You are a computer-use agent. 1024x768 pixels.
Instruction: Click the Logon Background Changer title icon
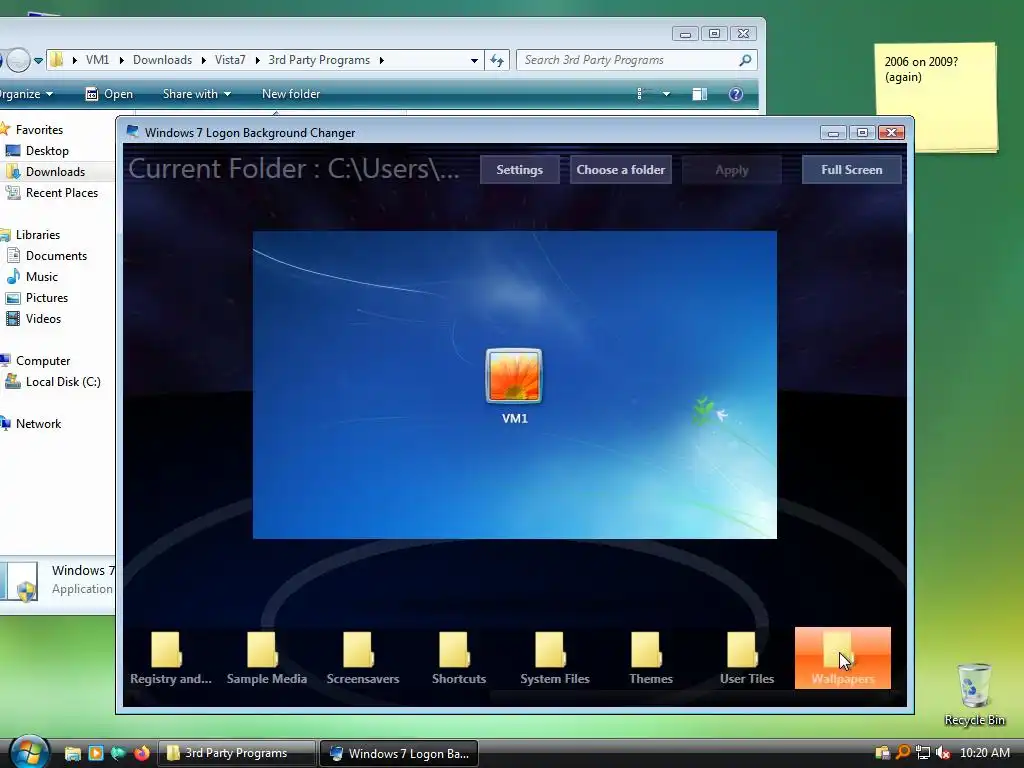(x=133, y=132)
